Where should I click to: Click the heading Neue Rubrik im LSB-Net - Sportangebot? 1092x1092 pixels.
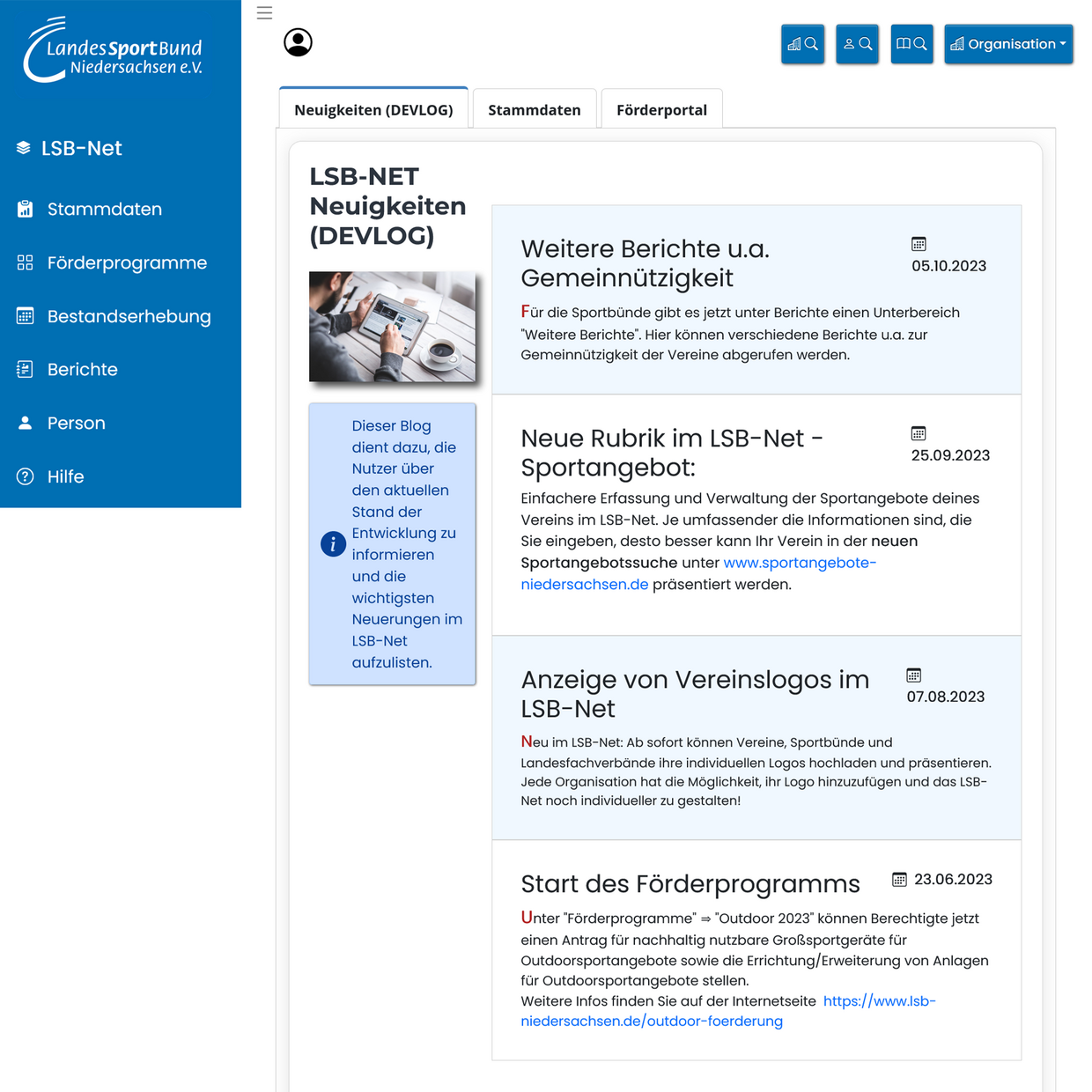pos(672,453)
